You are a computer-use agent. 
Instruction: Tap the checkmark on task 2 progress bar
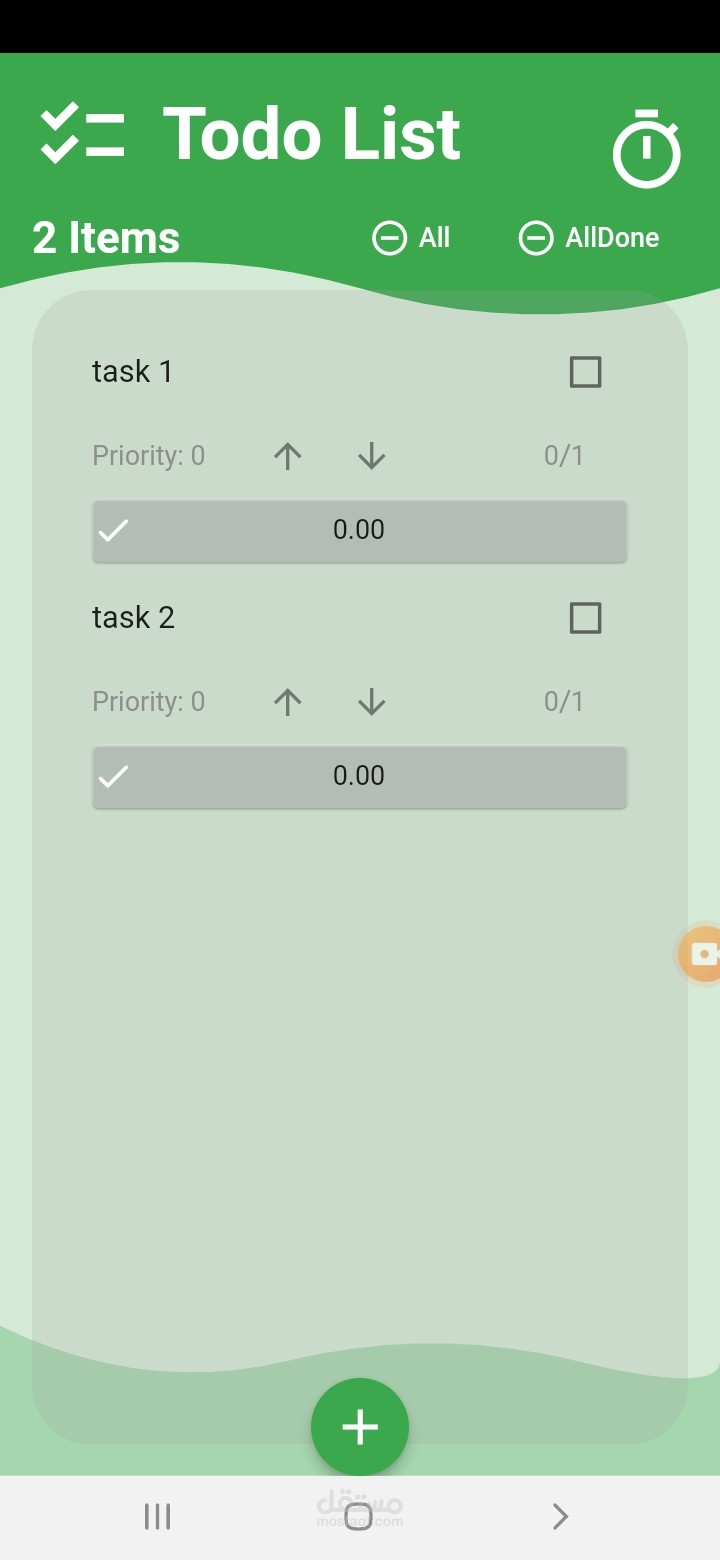click(114, 776)
